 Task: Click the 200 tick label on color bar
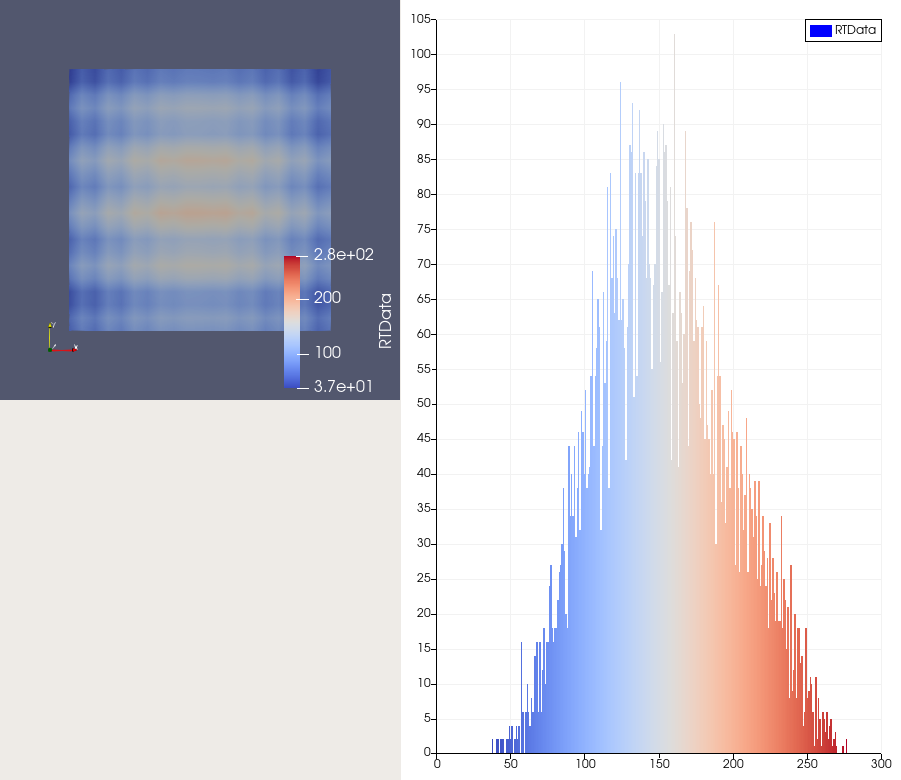pos(327,298)
